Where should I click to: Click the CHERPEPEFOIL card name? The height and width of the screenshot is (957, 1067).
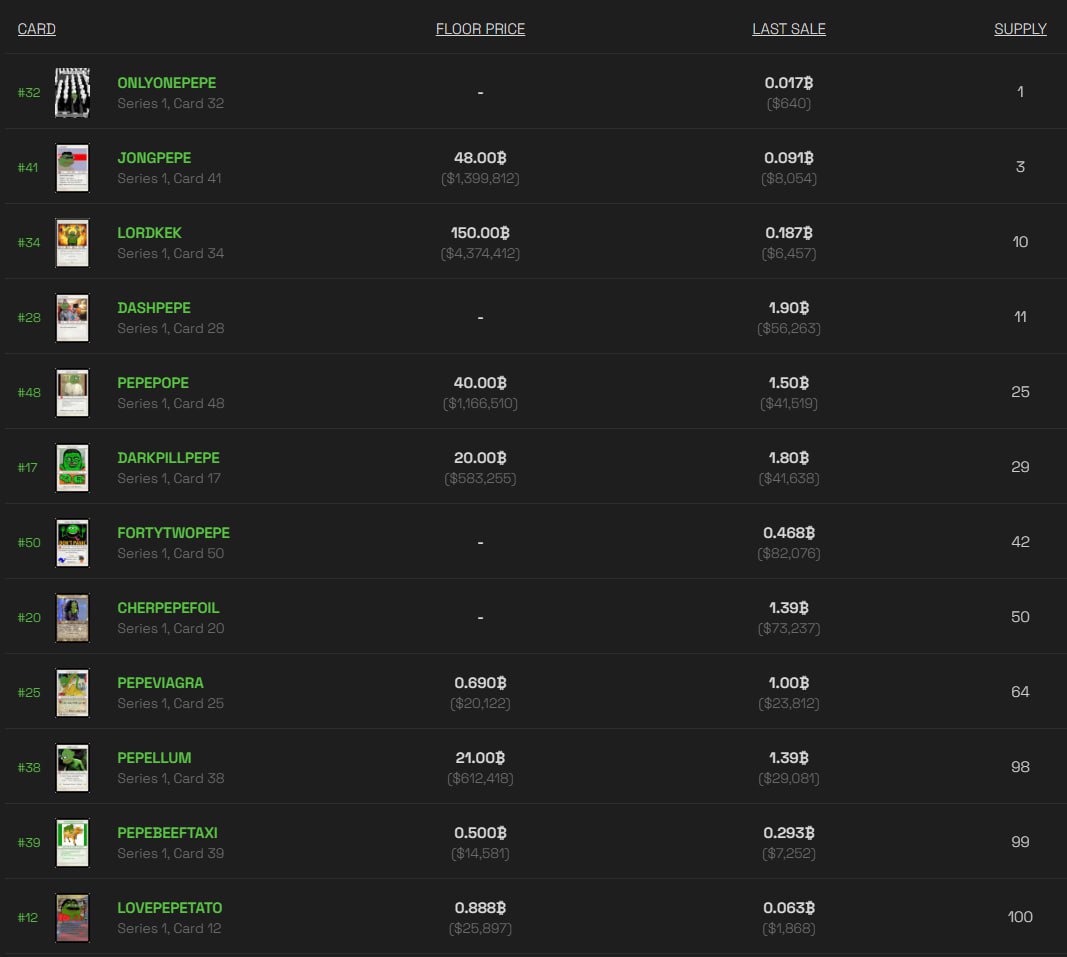pyautogui.click(x=168, y=608)
